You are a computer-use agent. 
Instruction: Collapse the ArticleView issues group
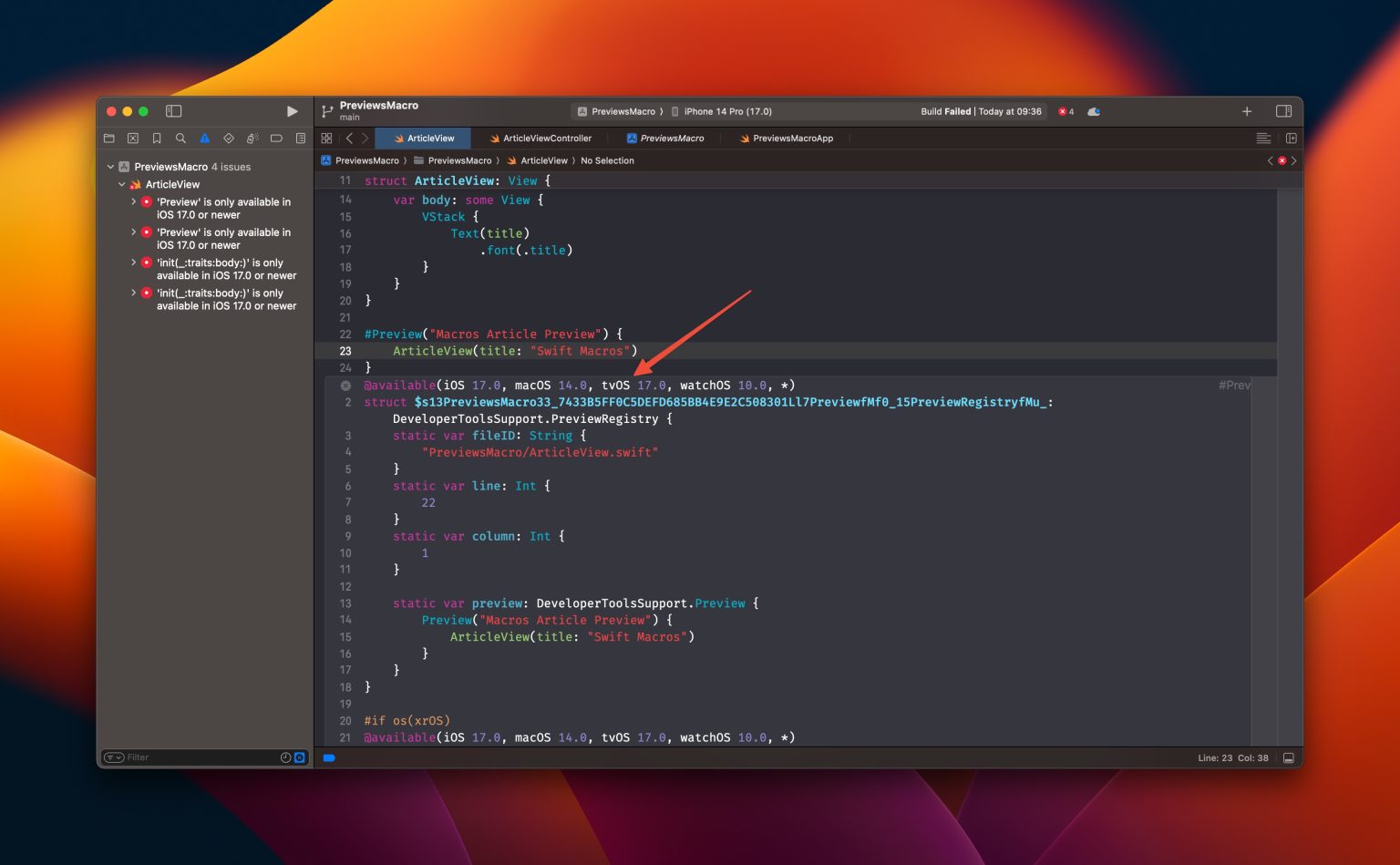(x=121, y=183)
